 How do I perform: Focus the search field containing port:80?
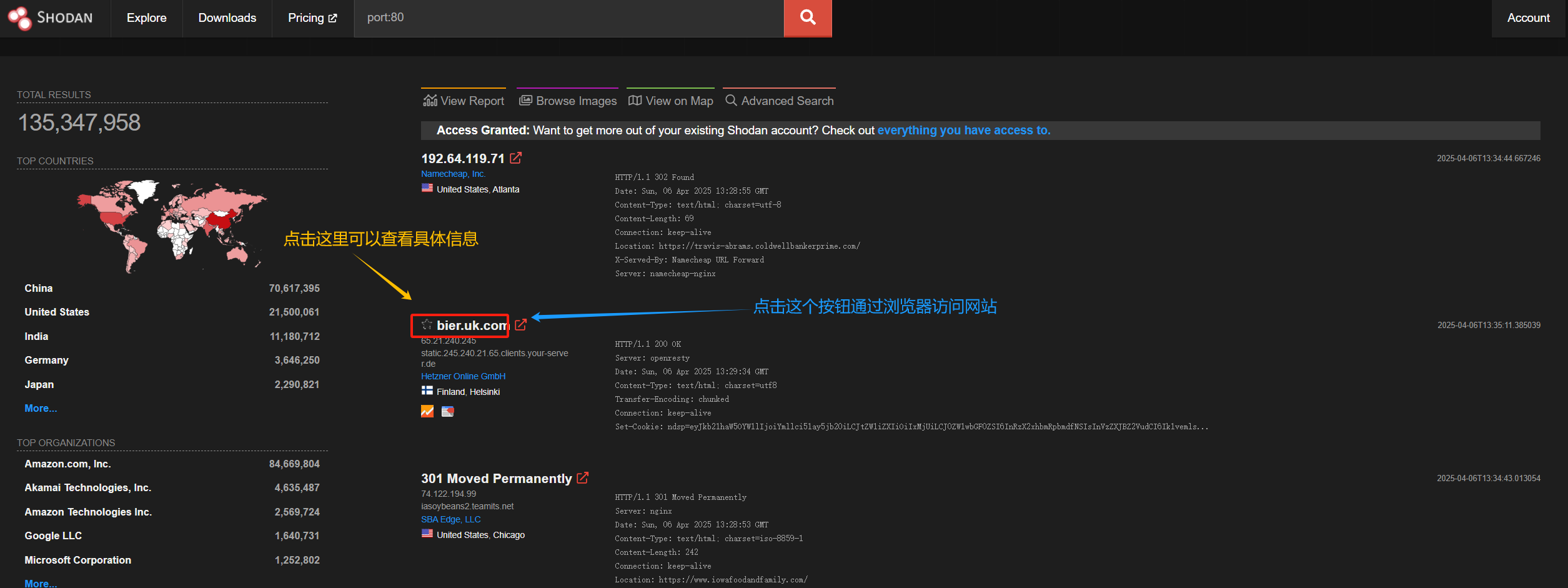[x=568, y=18]
